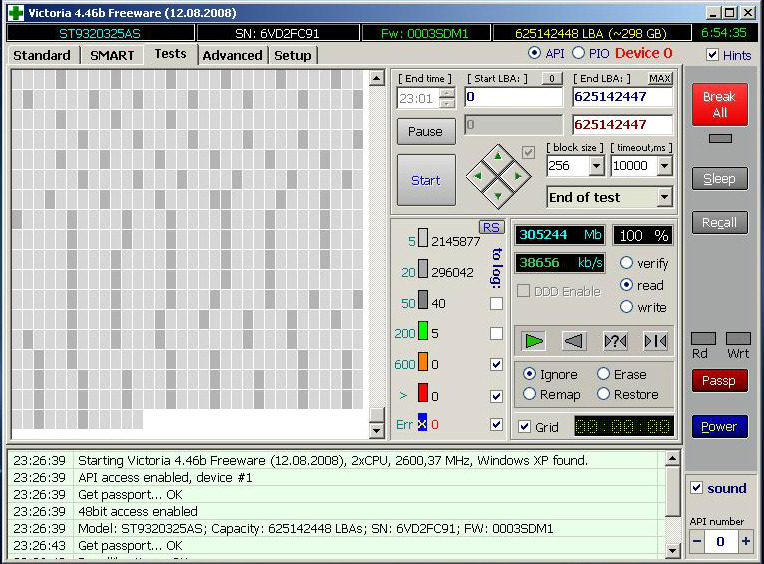Select the verify radio button
764x564 pixels.
point(627,263)
